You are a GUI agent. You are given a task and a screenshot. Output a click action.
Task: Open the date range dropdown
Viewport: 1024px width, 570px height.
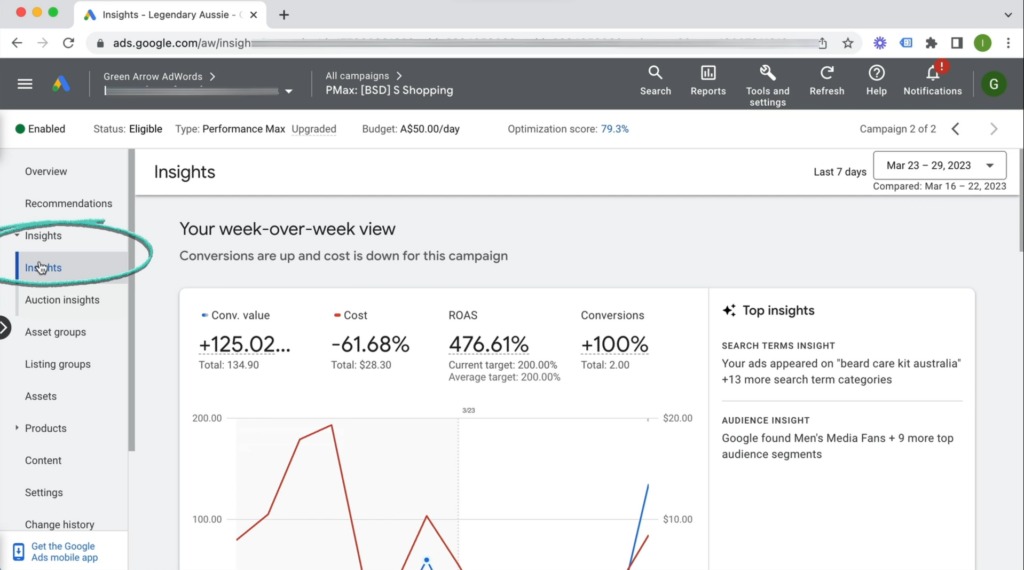coord(939,165)
